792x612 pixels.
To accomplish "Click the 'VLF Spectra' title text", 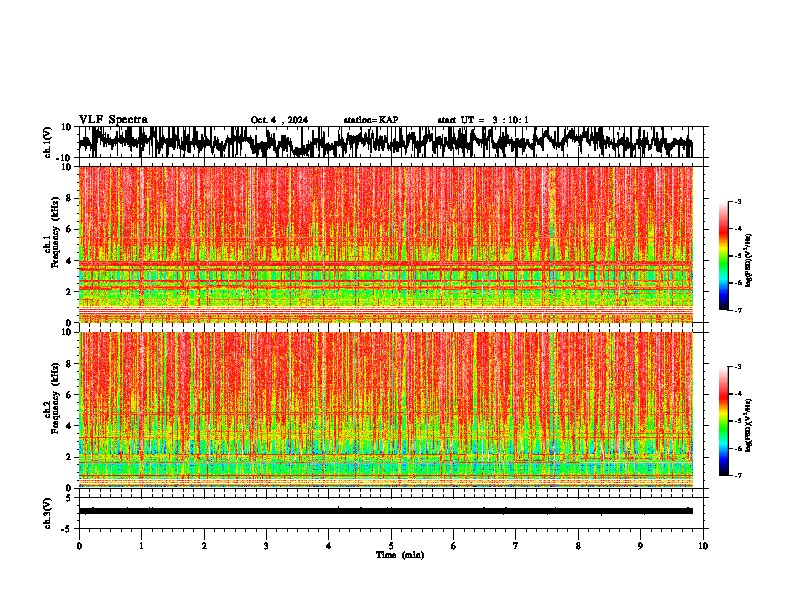I will tap(113, 120).
